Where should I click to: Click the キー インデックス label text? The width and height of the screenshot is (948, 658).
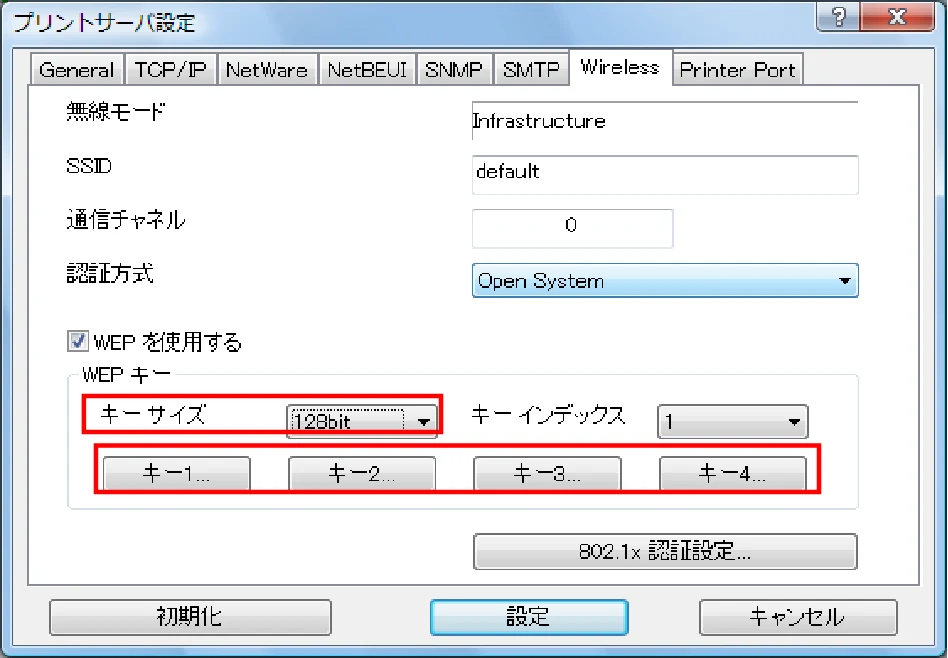[548, 415]
